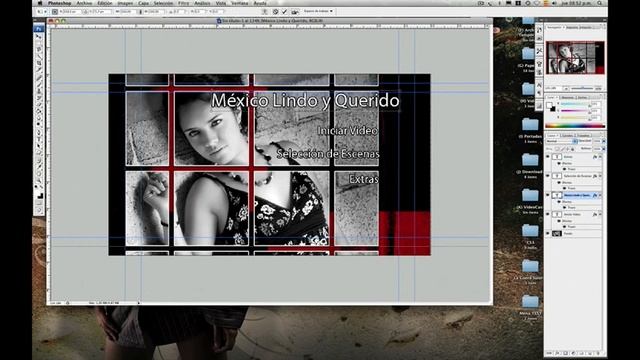This screenshot has height=360, width=640.
Task: Hide the Iniciar Video layer
Action: (548, 214)
